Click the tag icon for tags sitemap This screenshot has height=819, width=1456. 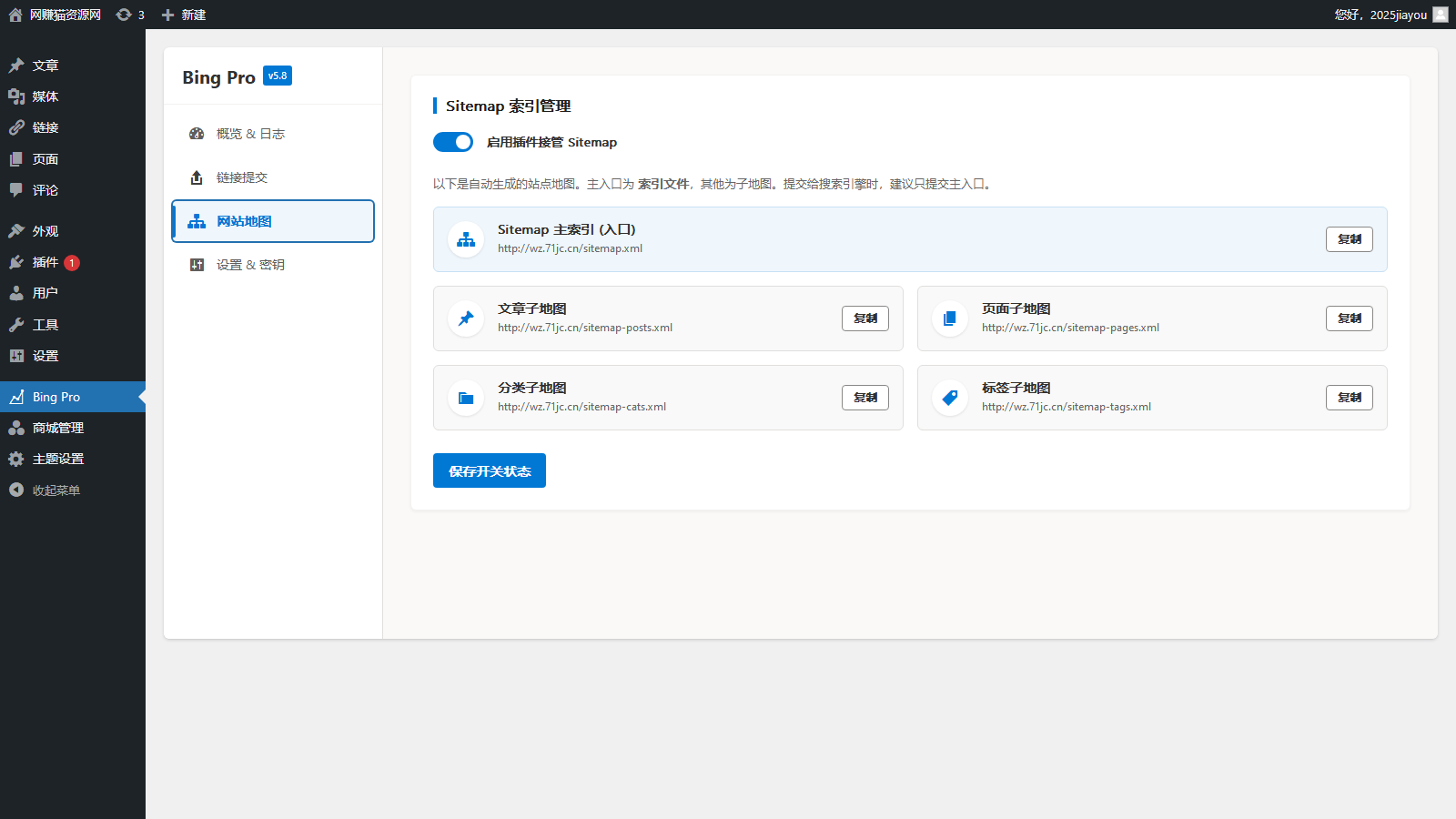tap(950, 398)
